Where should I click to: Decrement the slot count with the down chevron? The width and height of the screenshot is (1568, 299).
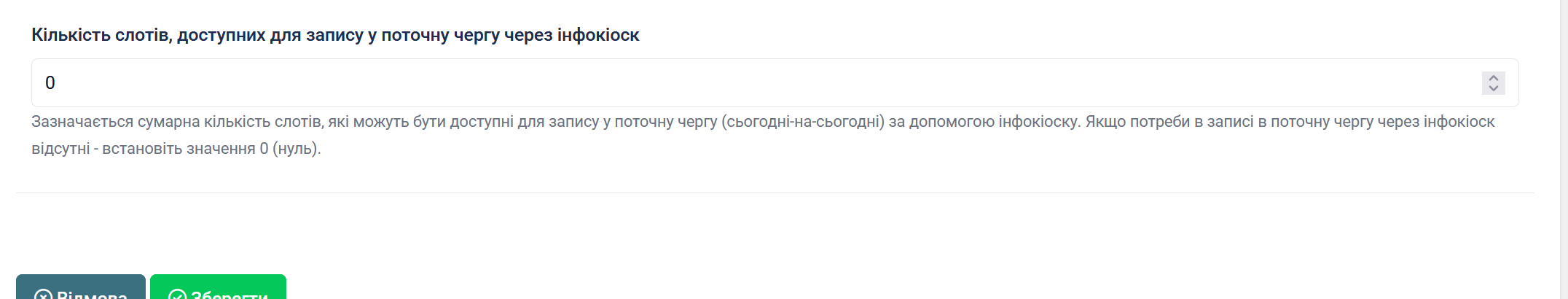[x=1493, y=88]
